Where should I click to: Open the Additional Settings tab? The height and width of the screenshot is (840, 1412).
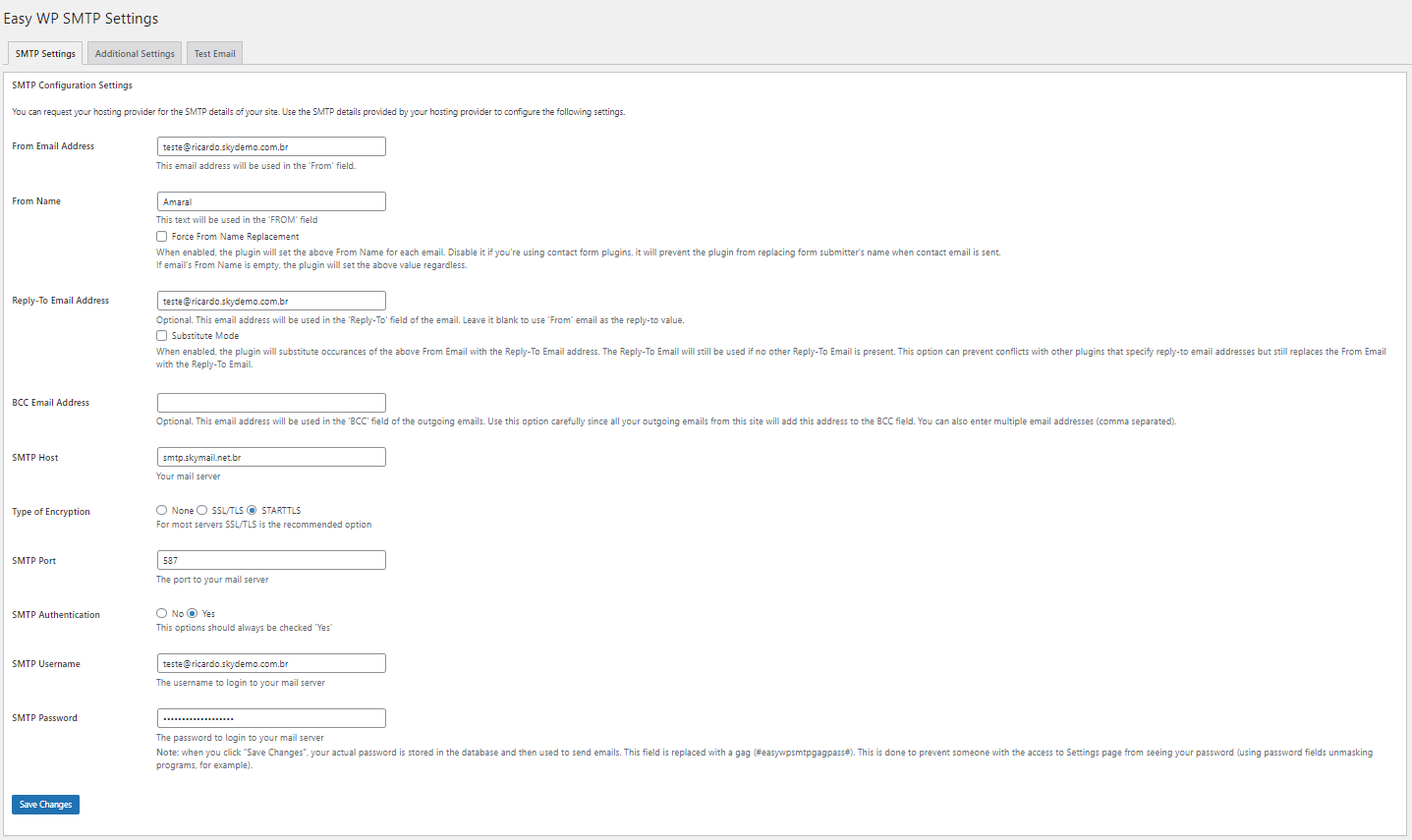135,53
